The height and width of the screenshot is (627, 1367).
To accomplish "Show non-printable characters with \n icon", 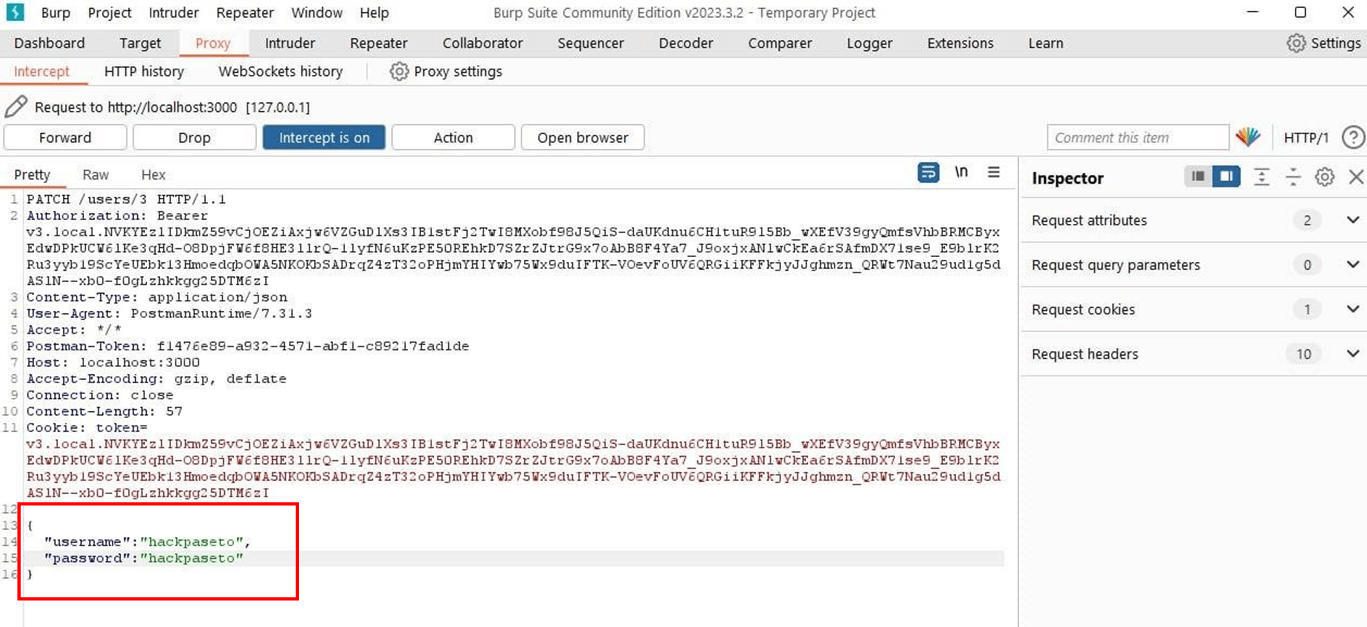I will 961,172.
